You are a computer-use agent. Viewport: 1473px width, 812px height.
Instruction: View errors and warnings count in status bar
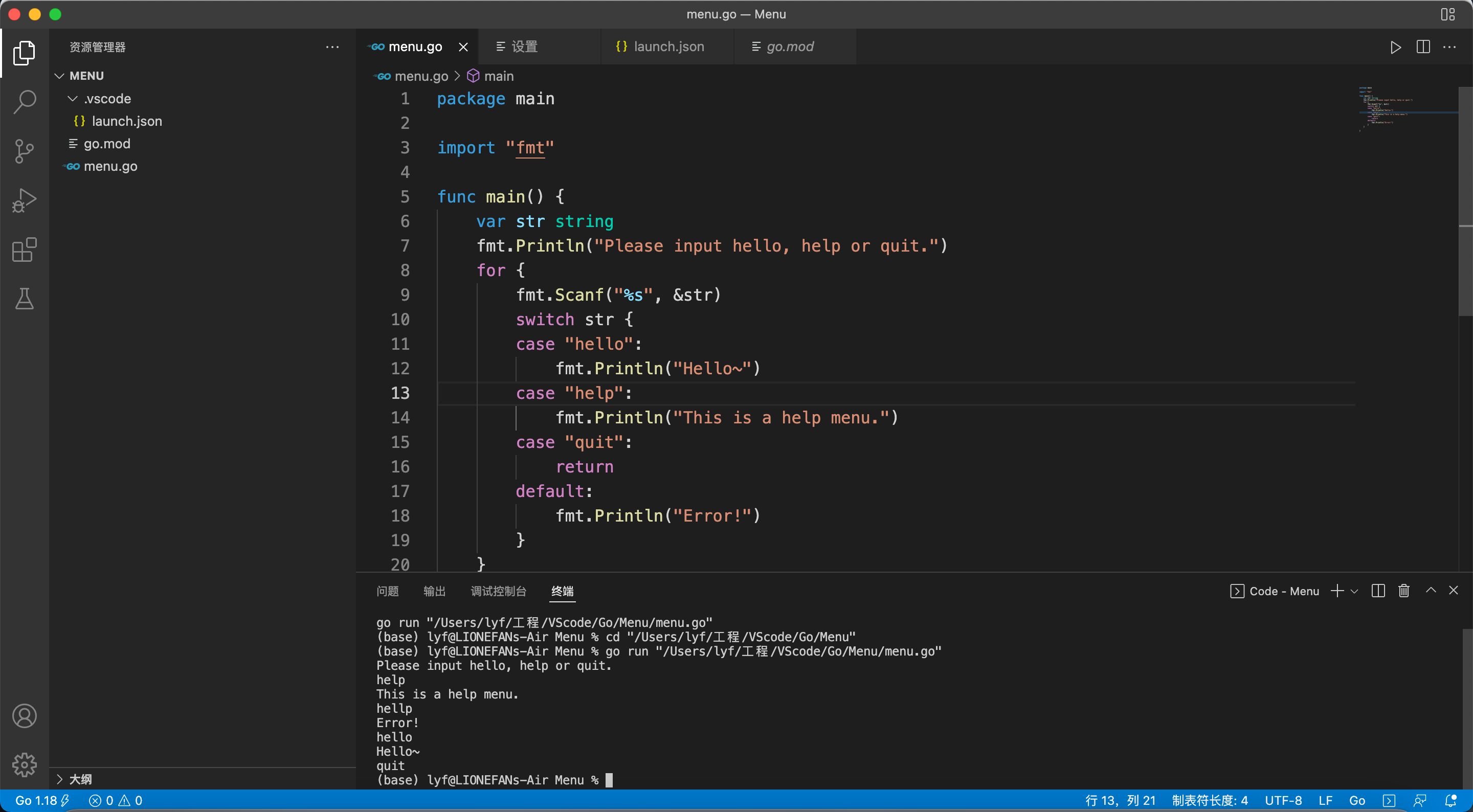tap(116, 801)
